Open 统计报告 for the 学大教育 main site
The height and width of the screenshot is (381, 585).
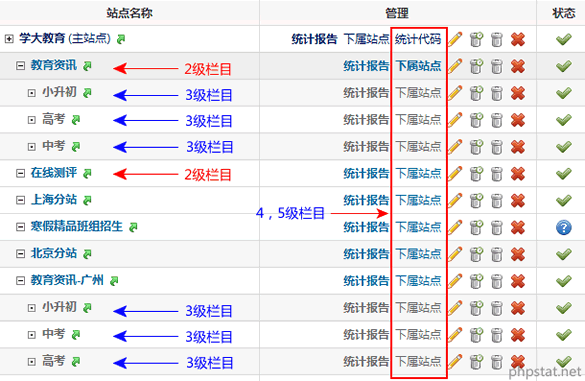314,39
